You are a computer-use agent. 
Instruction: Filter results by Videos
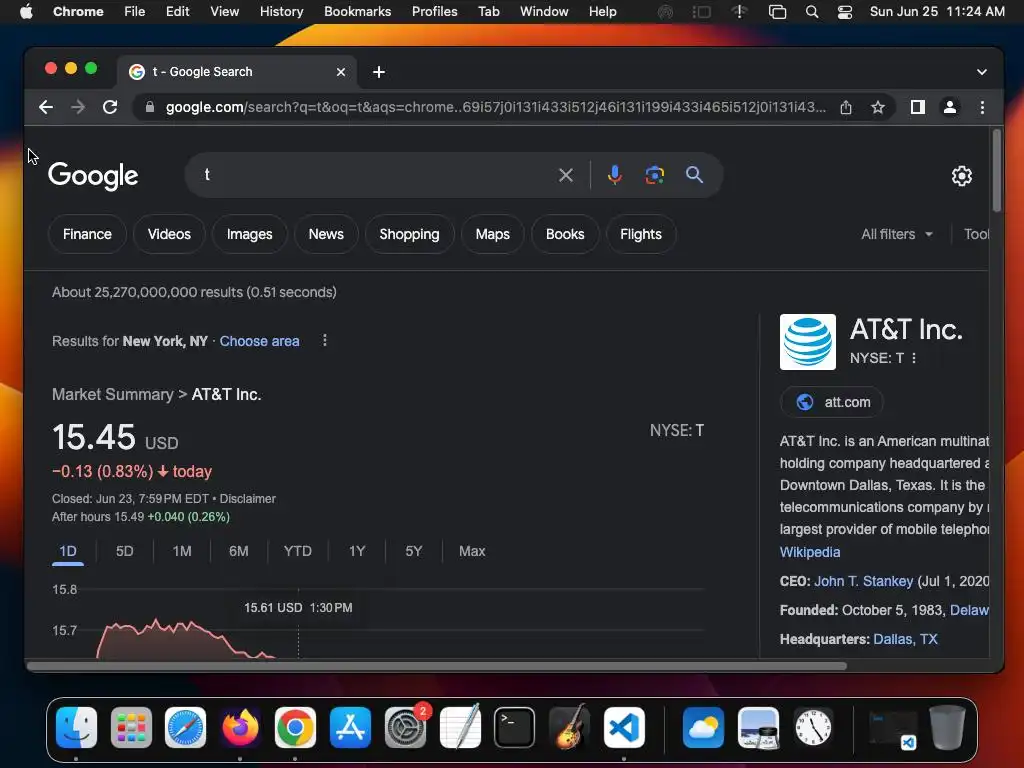point(169,234)
